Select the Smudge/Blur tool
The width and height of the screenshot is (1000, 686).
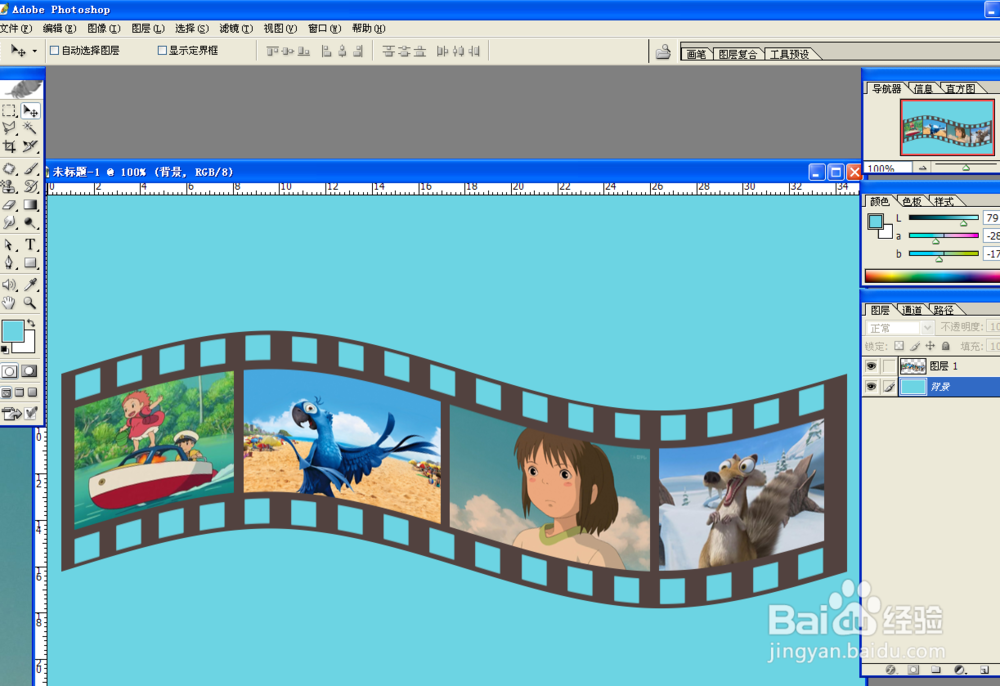(9, 223)
